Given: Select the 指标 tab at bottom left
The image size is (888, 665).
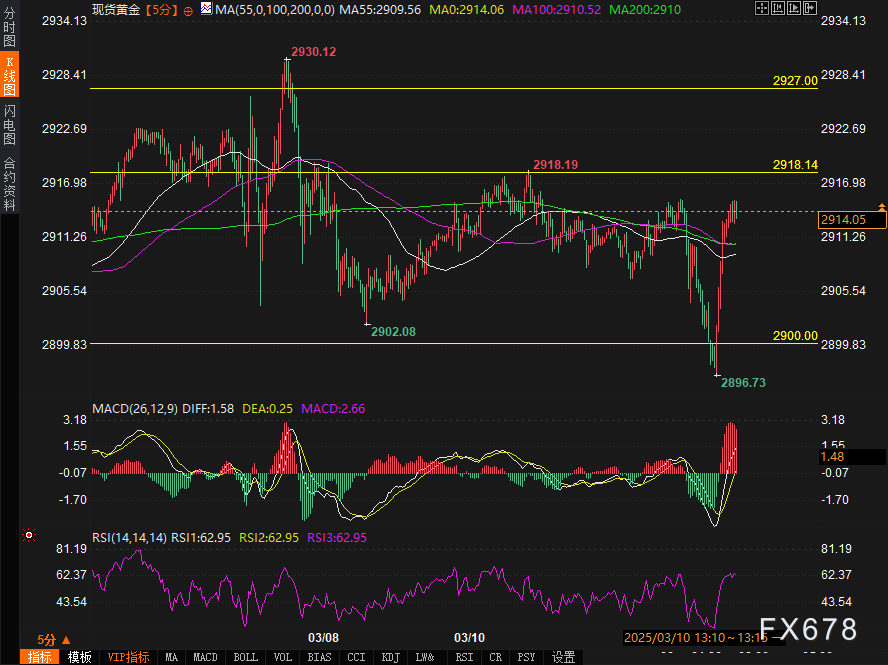Looking at the screenshot, I should [40, 657].
